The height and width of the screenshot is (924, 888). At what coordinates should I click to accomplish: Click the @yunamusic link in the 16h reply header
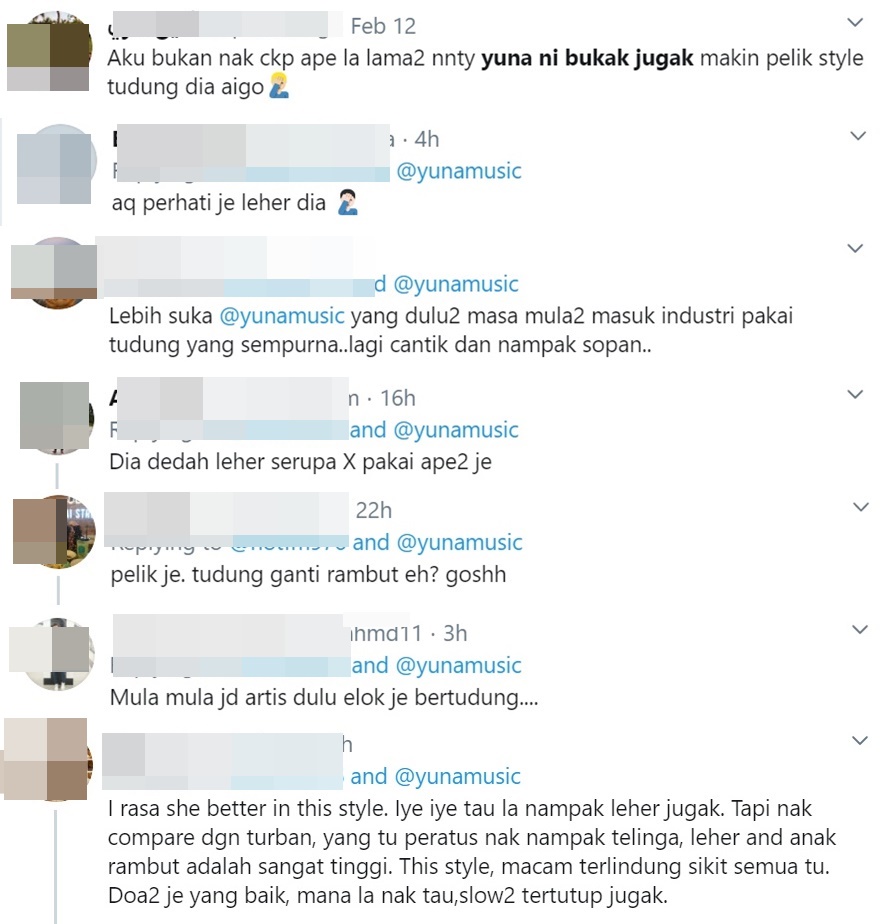tap(455, 430)
